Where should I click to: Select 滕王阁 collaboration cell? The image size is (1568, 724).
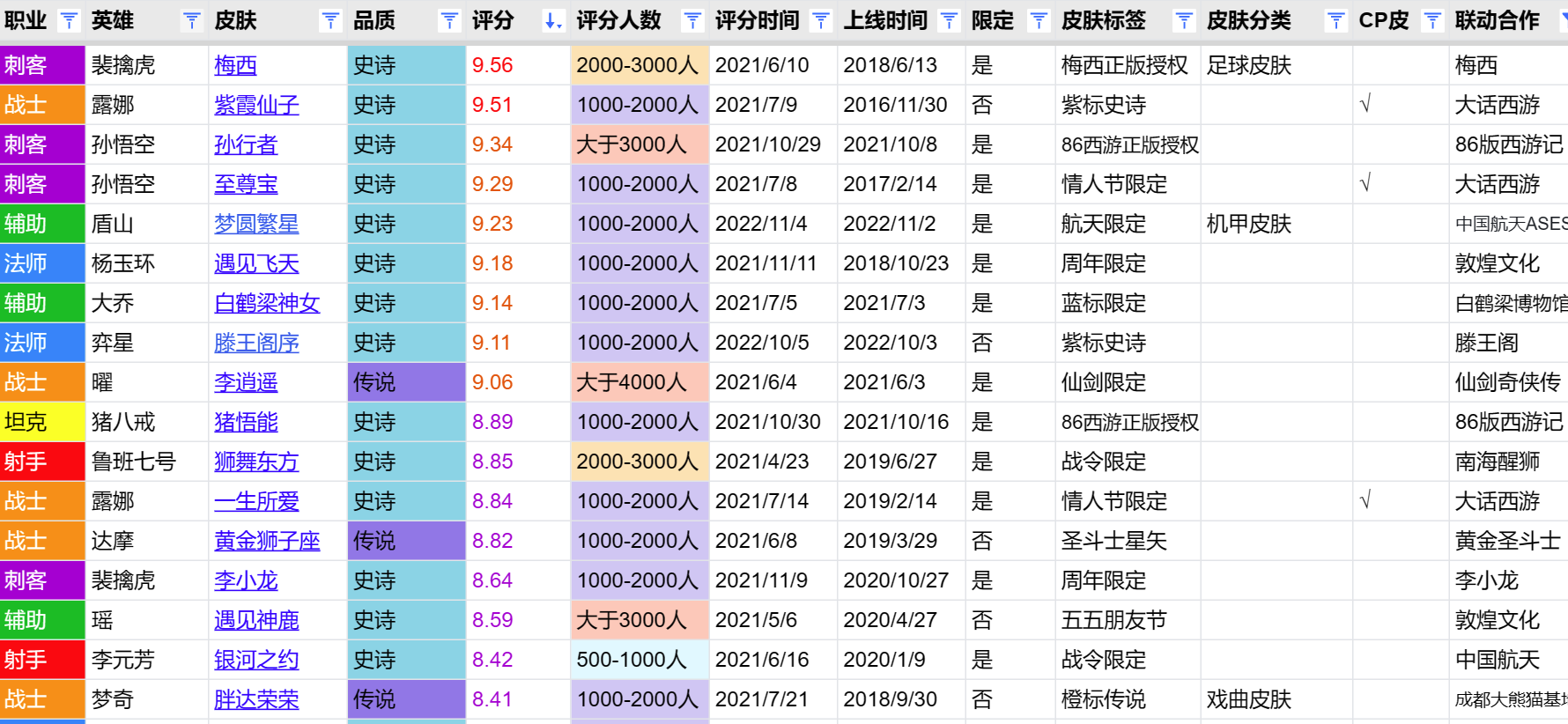click(x=1508, y=343)
